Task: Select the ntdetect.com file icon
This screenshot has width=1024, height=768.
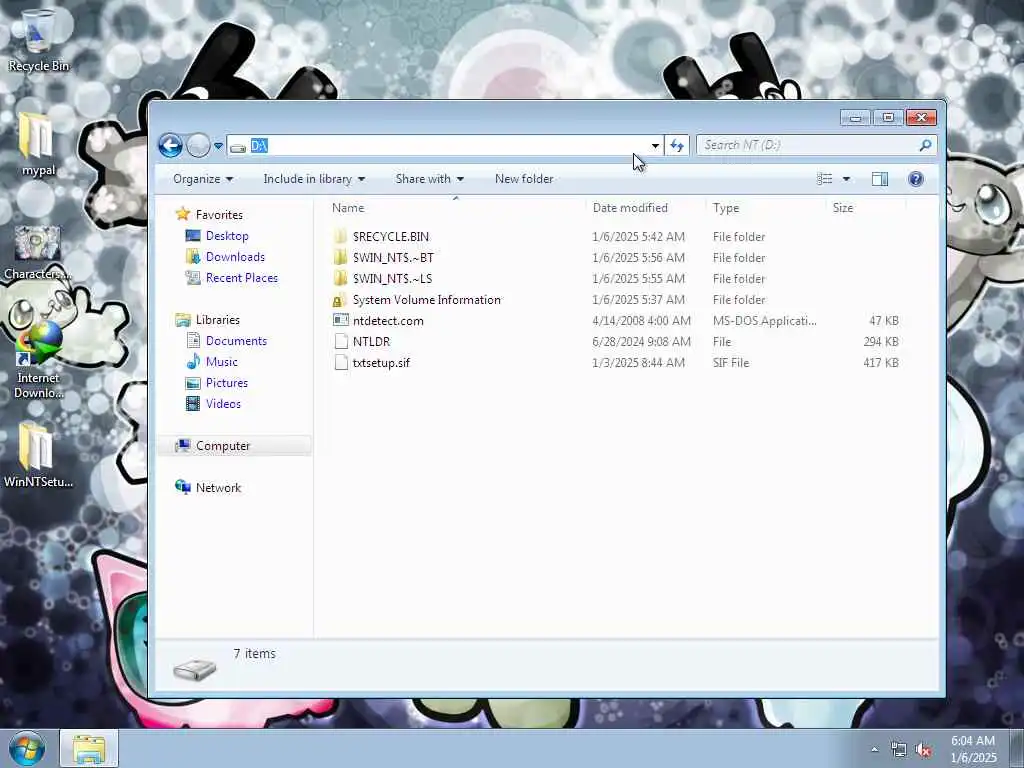Action: (341, 320)
